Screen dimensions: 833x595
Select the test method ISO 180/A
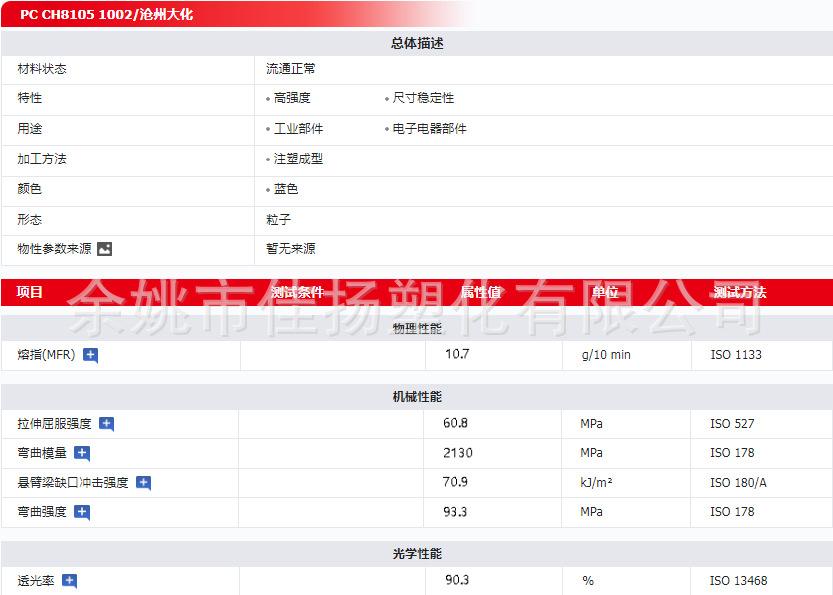pyautogui.click(x=738, y=482)
